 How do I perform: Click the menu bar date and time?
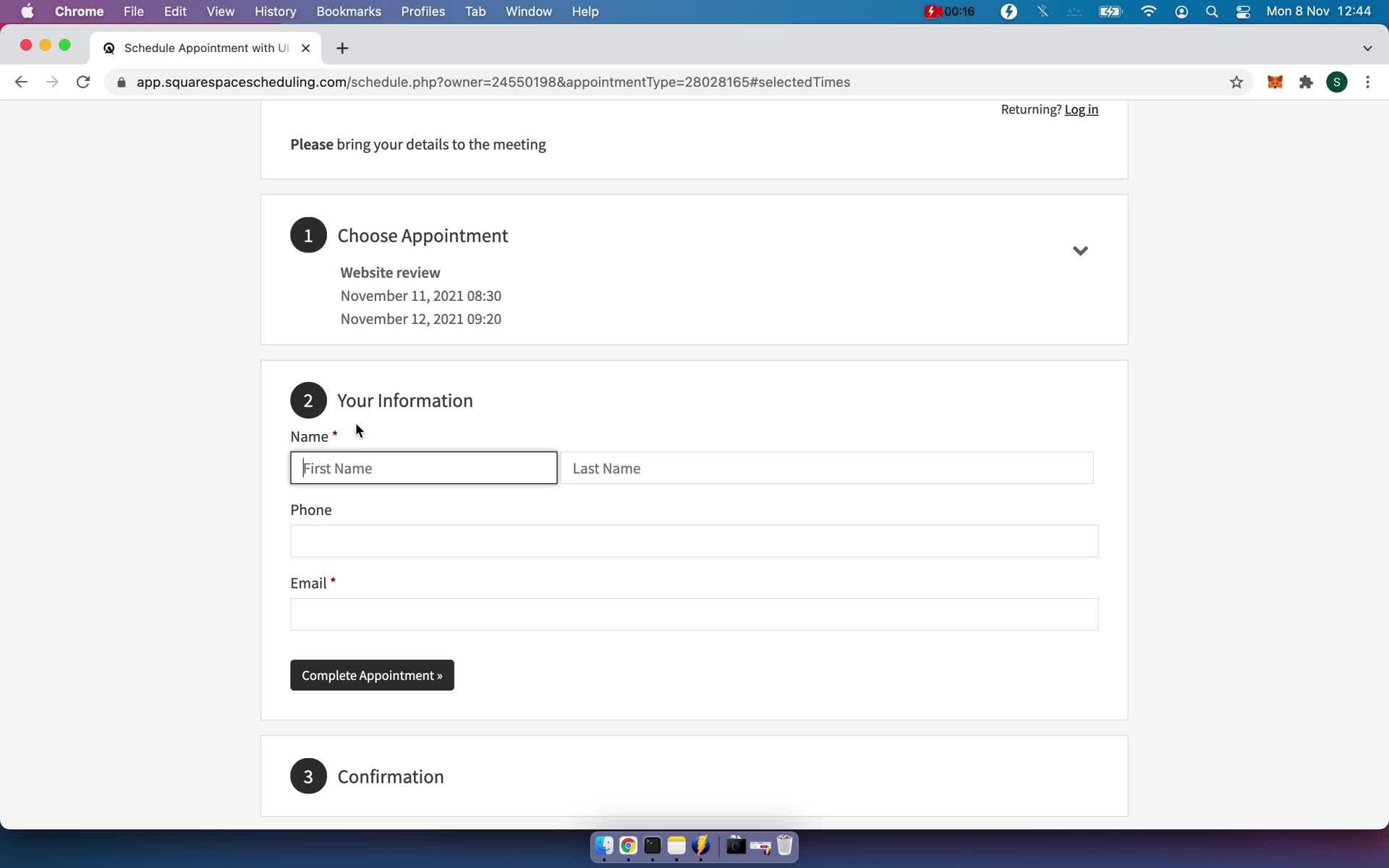click(1318, 12)
